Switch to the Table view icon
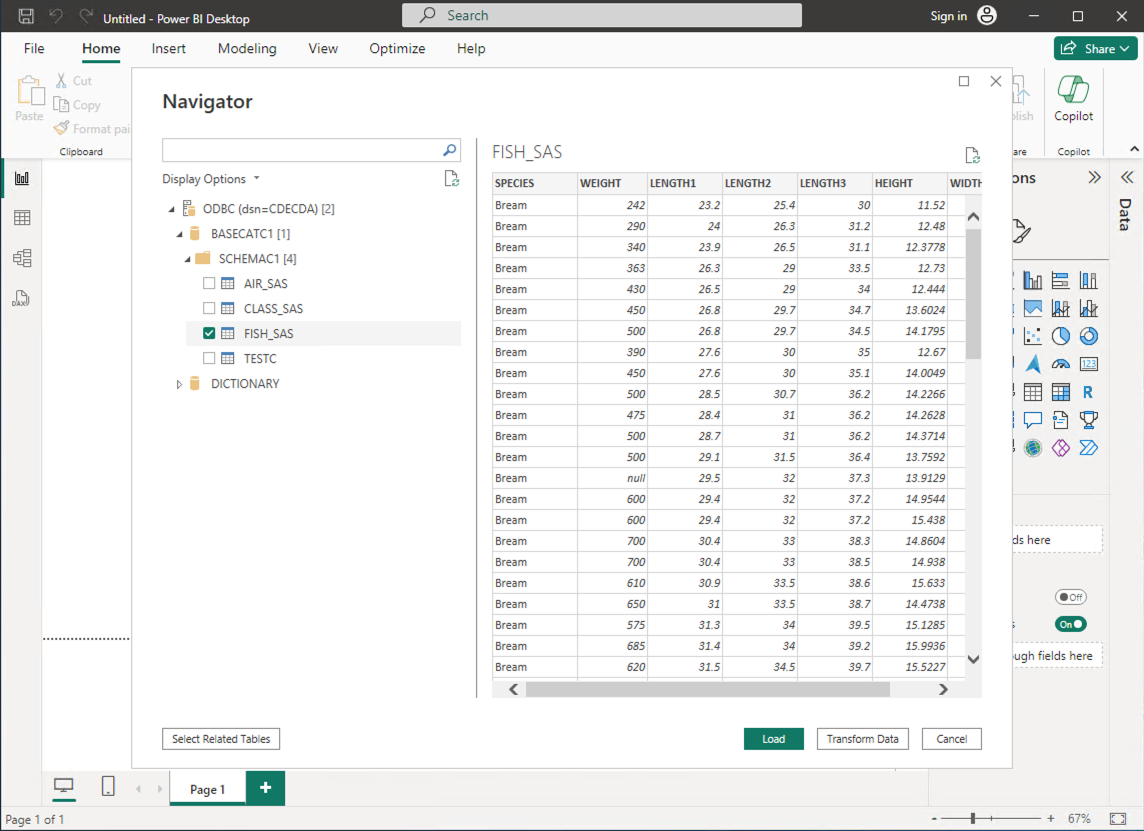Viewport: 1144px width, 831px height. tap(22, 218)
